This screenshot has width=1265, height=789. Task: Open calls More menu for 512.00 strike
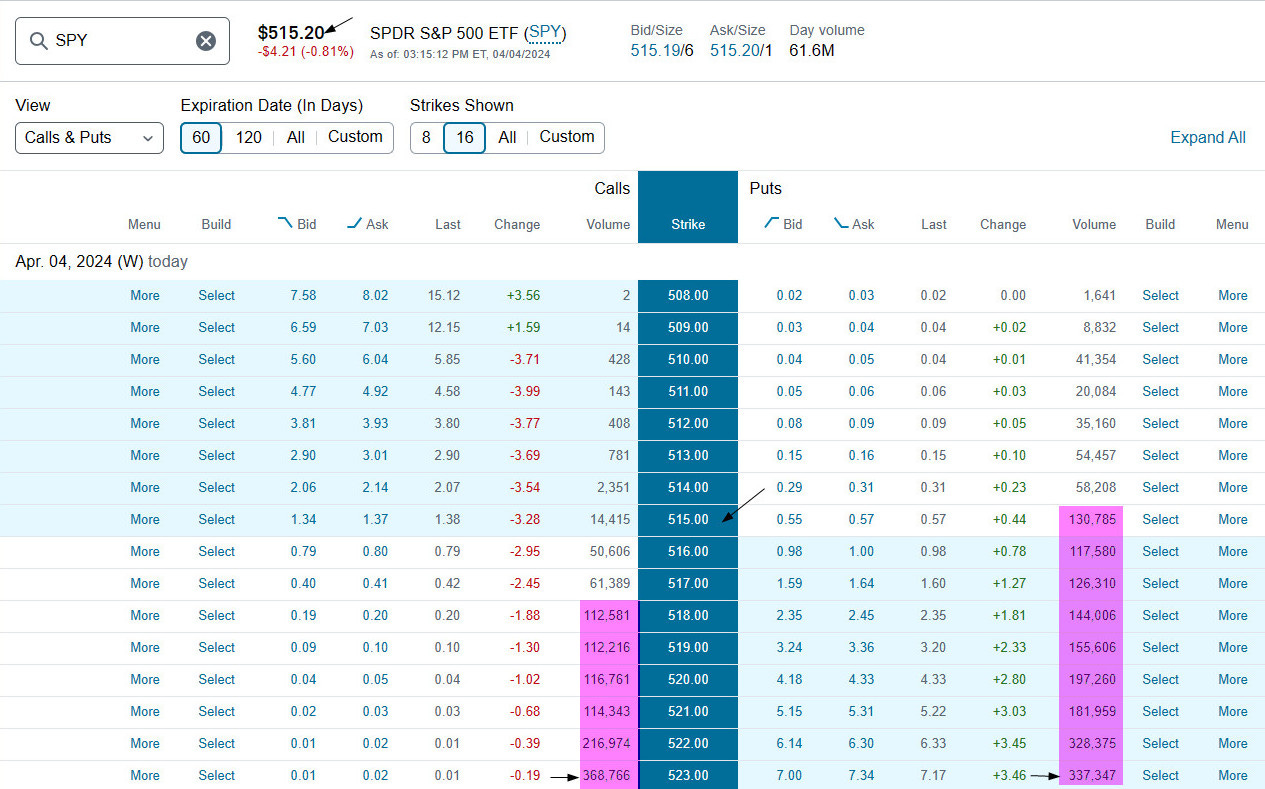coord(145,424)
